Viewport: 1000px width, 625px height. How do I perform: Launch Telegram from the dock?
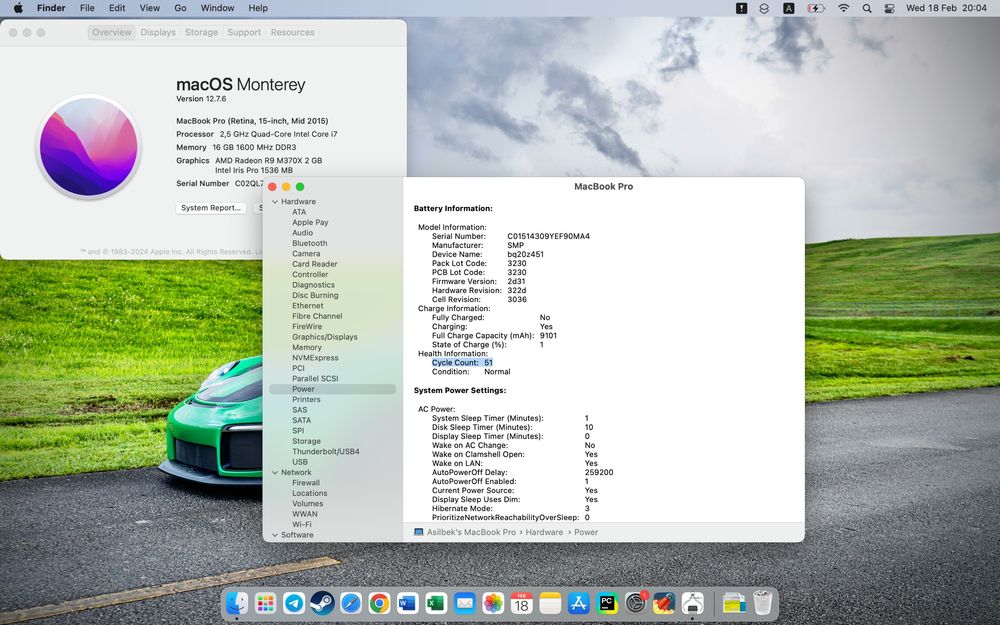click(x=294, y=603)
